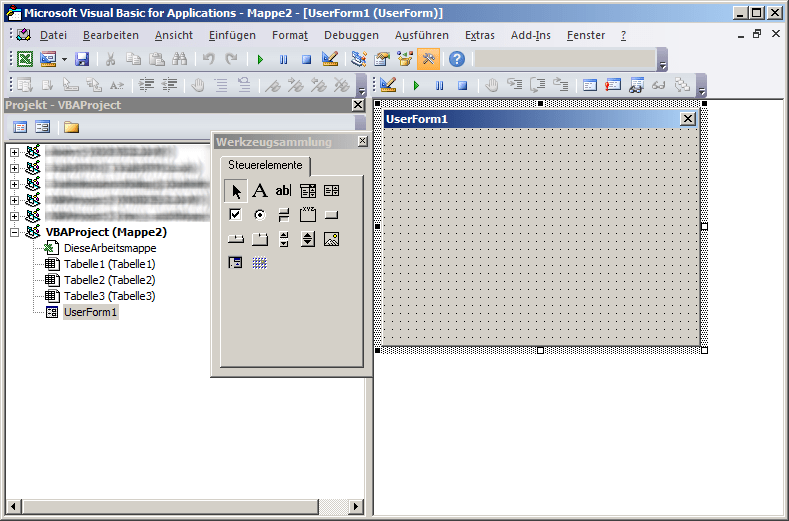789x521 pixels.
Task: Select Tabelle2 (Tabelle2) in the tree
Action: (110, 280)
